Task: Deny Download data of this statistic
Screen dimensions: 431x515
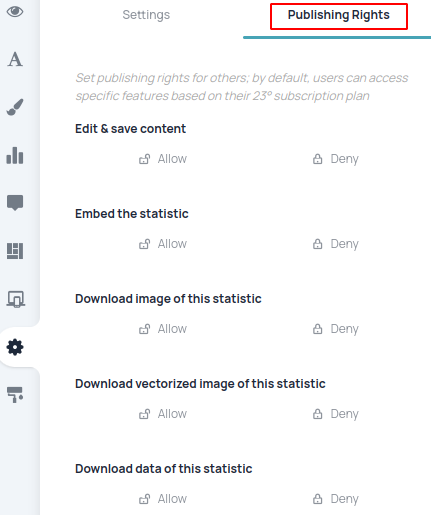Action: coord(336,499)
